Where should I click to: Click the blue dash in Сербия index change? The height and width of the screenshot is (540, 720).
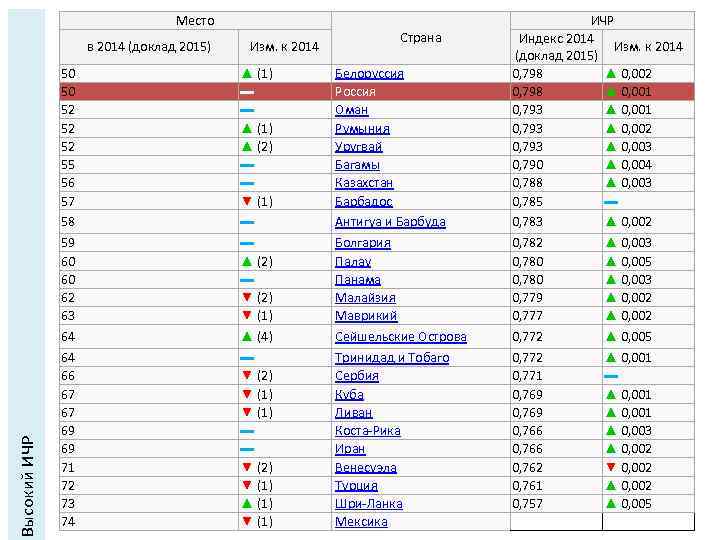[x=611, y=376]
